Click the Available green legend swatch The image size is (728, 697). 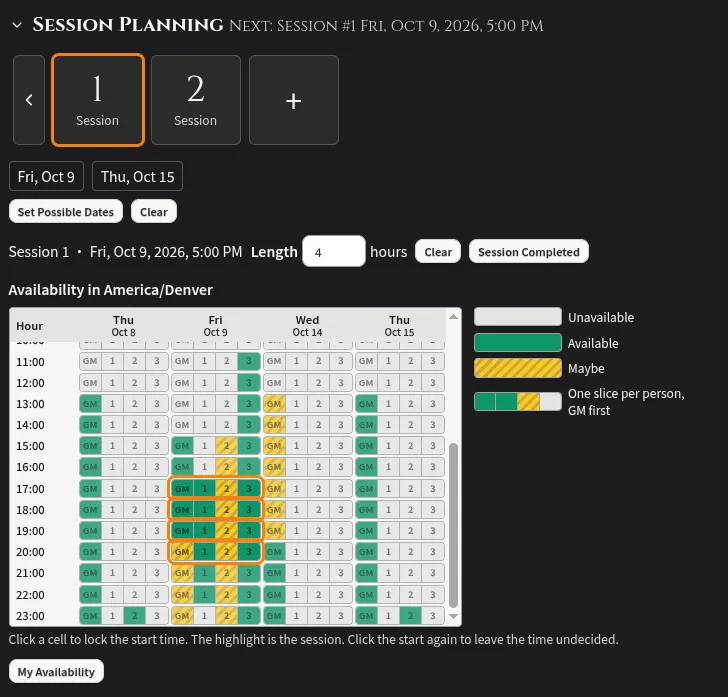(518, 343)
